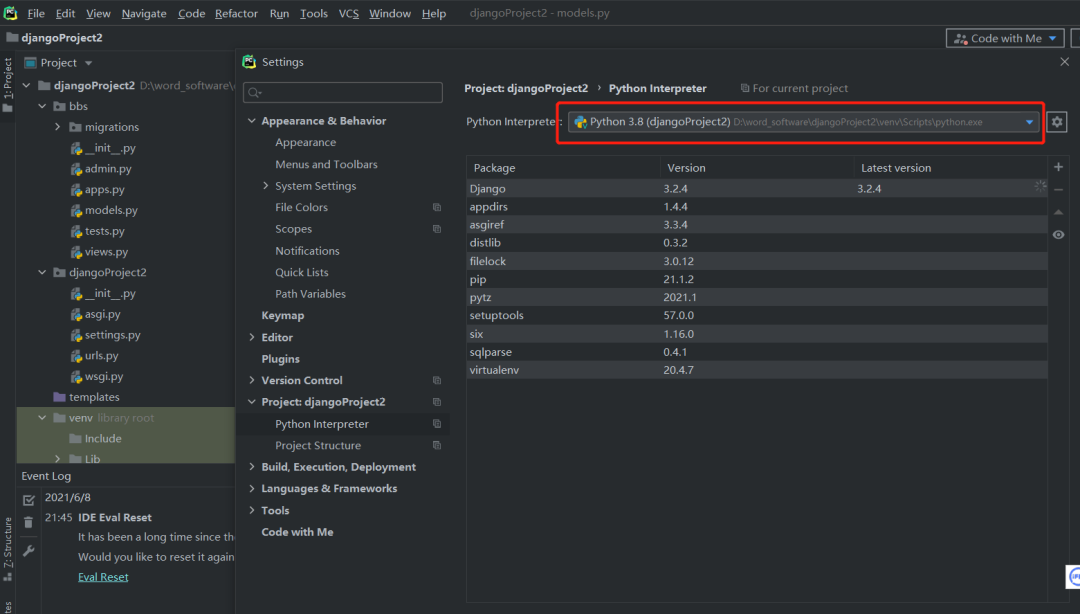The width and height of the screenshot is (1080, 614).
Task: Expand the Editor settings group
Action: point(252,337)
